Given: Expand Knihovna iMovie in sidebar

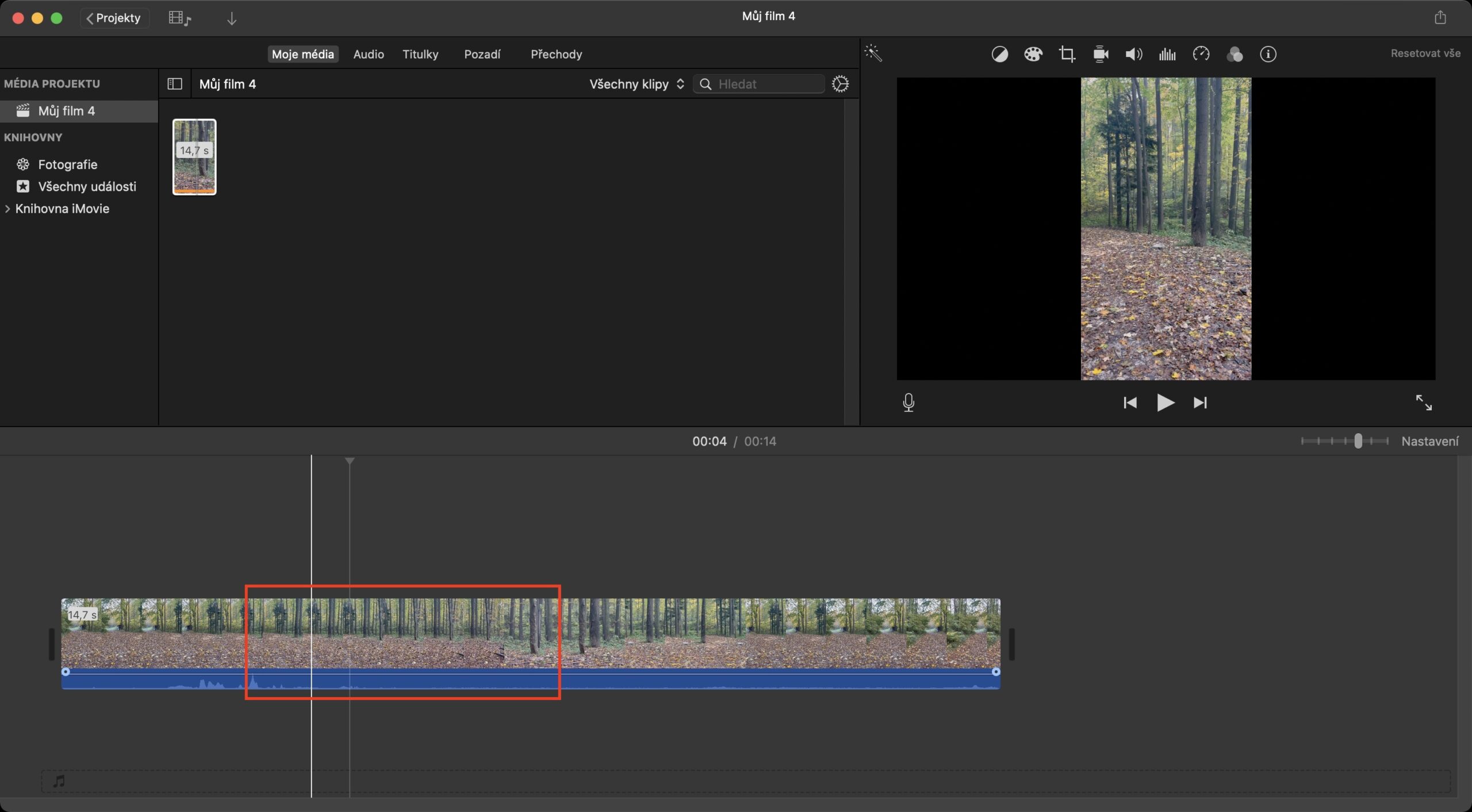Looking at the screenshot, I should point(8,208).
